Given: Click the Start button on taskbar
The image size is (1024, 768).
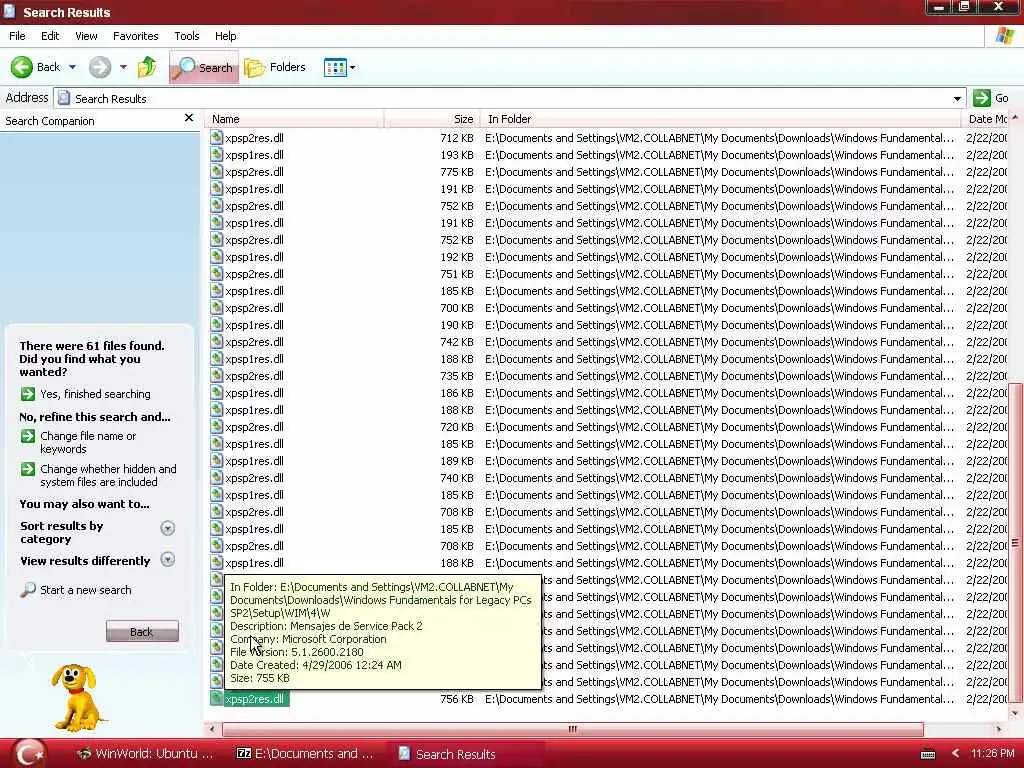Looking at the screenshot, I should pyautogui.click(x=30, y=754).
